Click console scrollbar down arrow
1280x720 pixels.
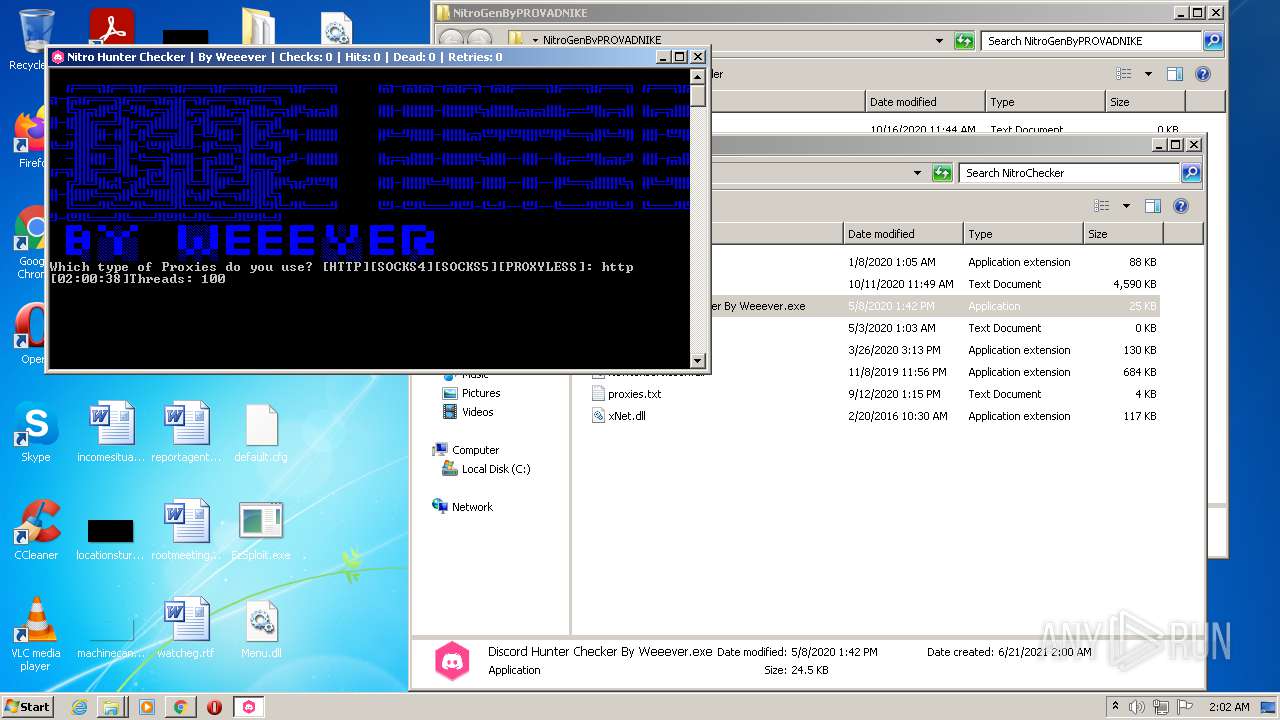click(x=698, y=361)
